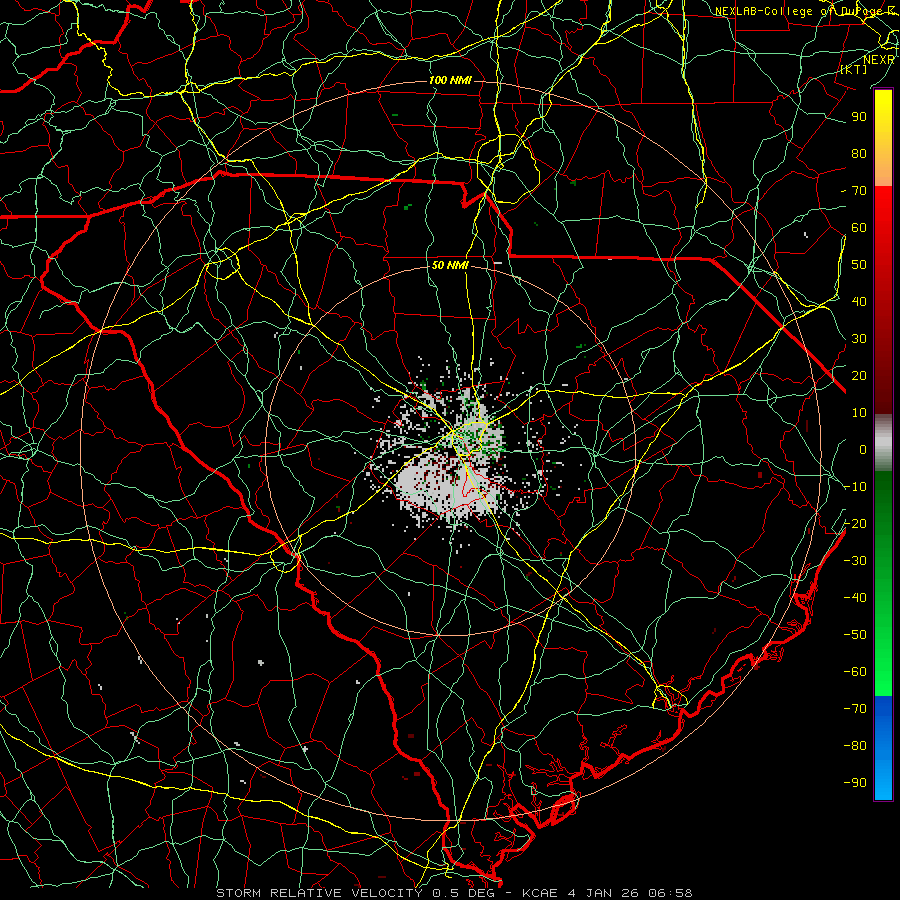Click the -60 value on velocity scale

(855, 672)
